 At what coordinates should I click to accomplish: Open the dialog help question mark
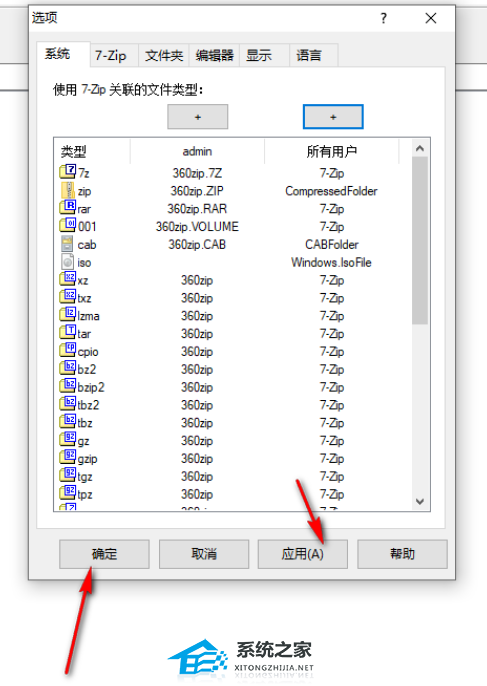tap(384, 18)
